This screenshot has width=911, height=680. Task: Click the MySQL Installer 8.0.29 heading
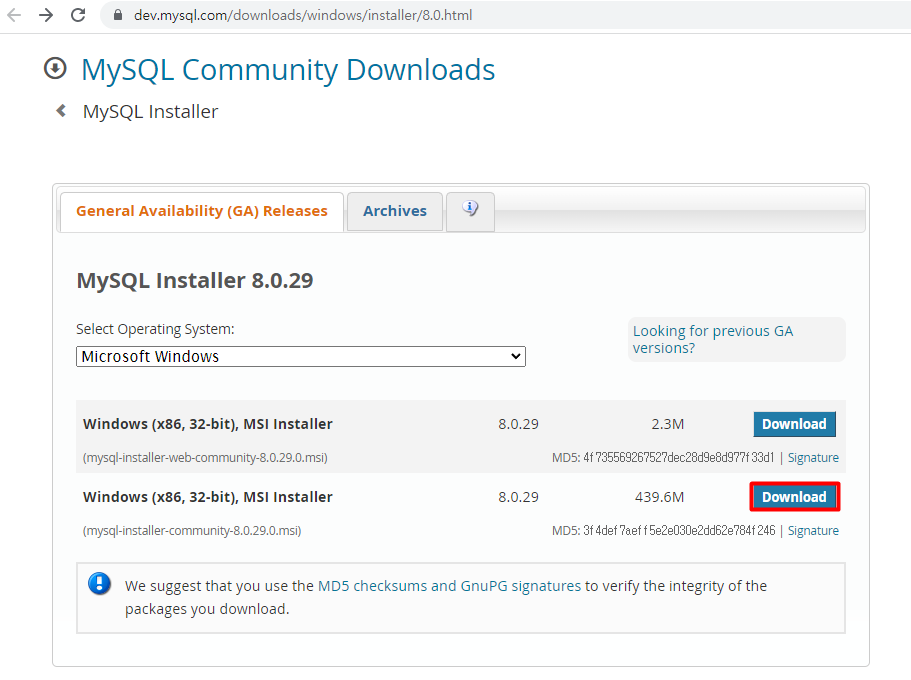[195, 281]
